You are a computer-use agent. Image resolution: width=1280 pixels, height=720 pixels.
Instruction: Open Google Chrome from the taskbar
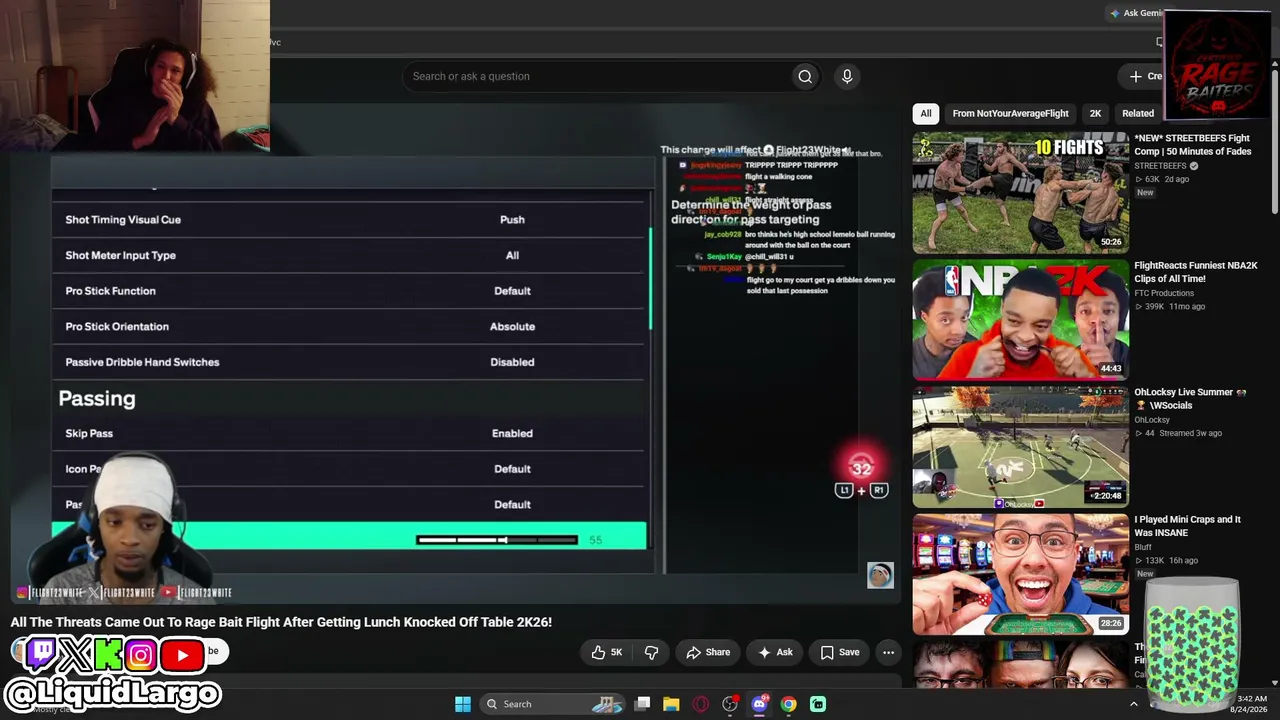[x=788, y=704]
